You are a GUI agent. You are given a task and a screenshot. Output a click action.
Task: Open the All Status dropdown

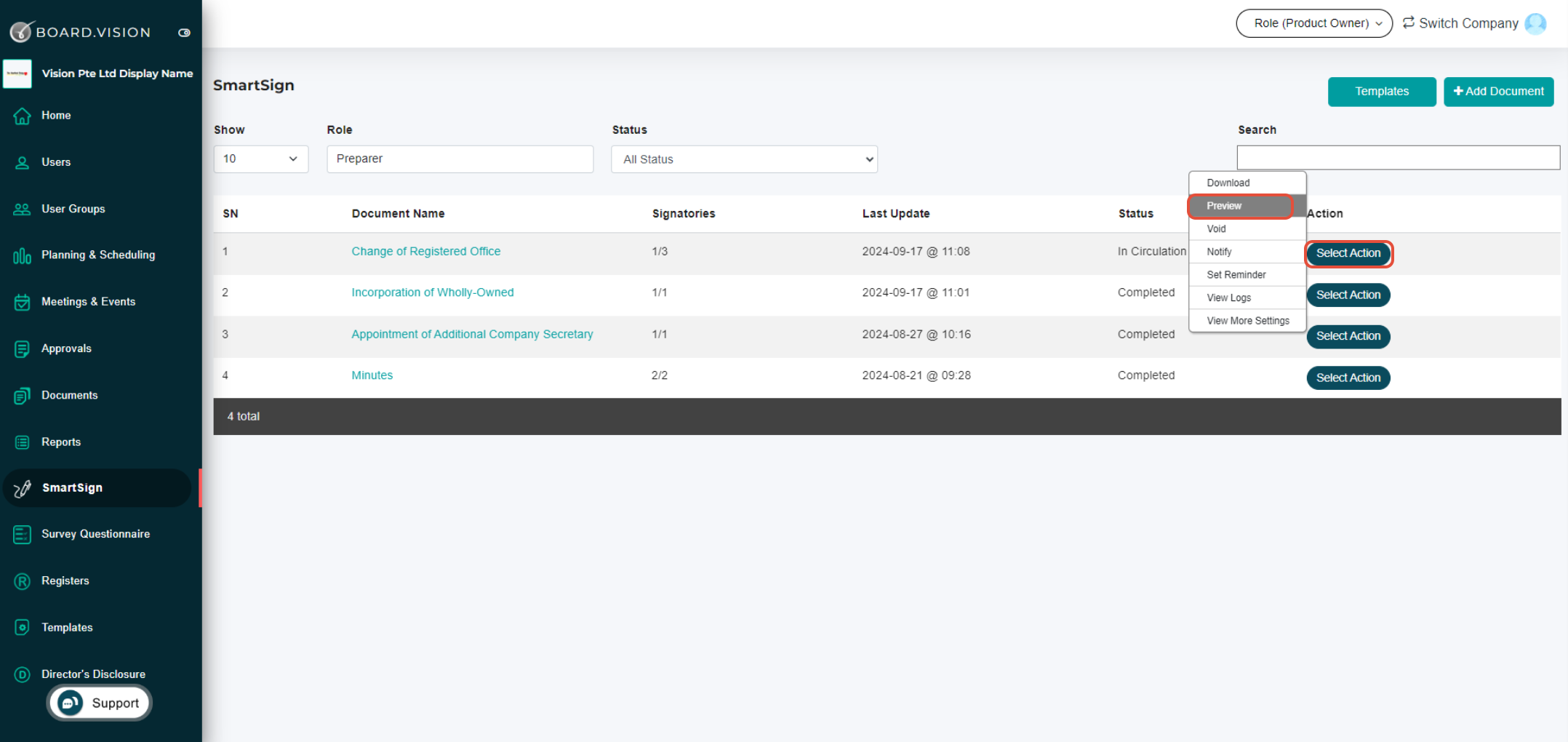point(745,159)
